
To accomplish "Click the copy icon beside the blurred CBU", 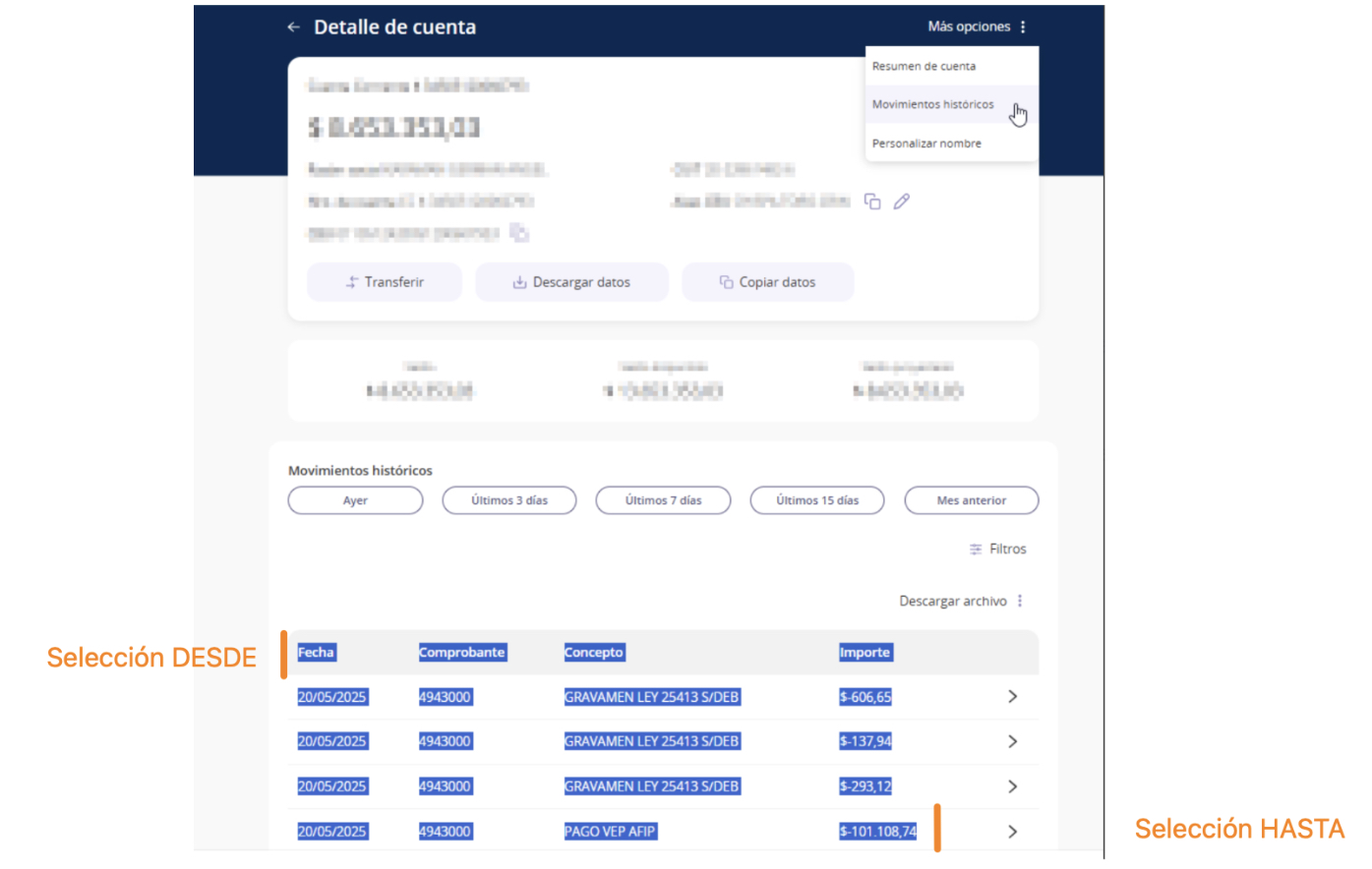I will point(519,233).
